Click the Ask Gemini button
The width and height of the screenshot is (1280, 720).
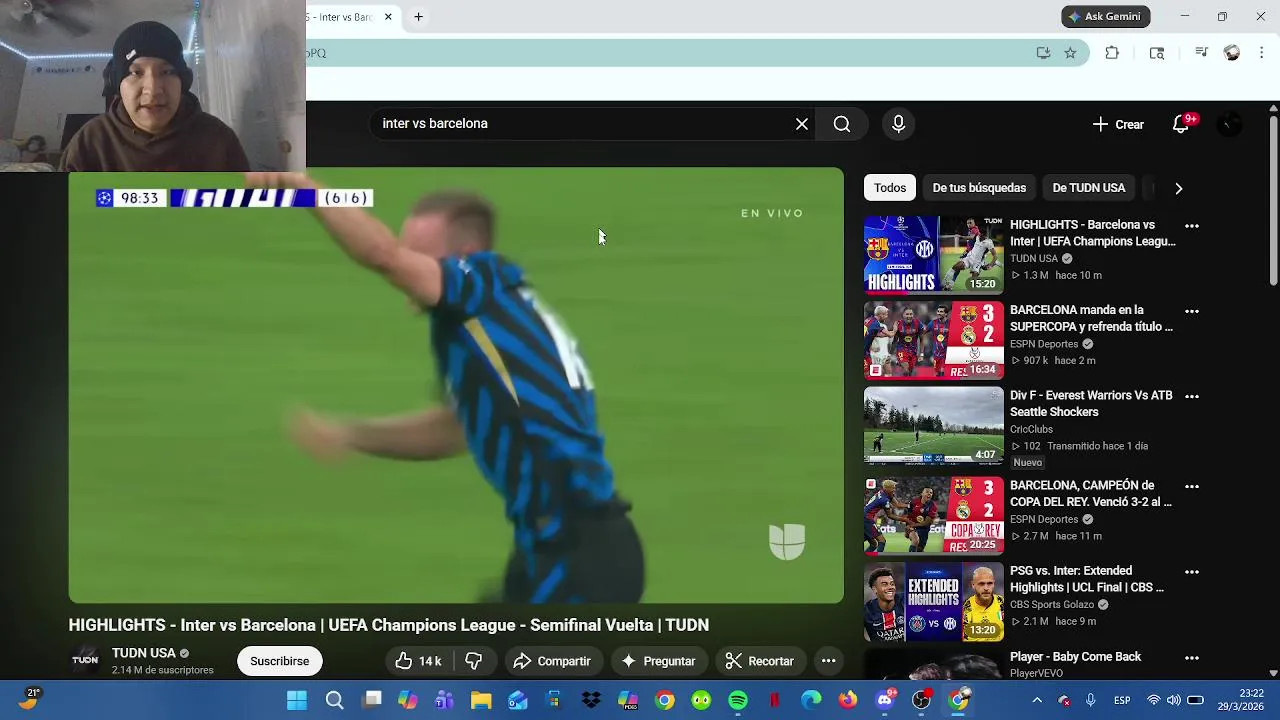click(1106, 17)
